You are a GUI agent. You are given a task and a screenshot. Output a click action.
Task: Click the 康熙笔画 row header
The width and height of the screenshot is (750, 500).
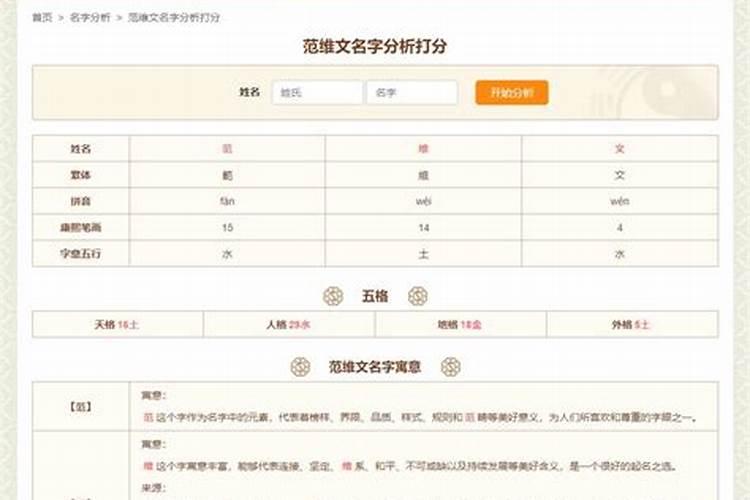point(80,227)
